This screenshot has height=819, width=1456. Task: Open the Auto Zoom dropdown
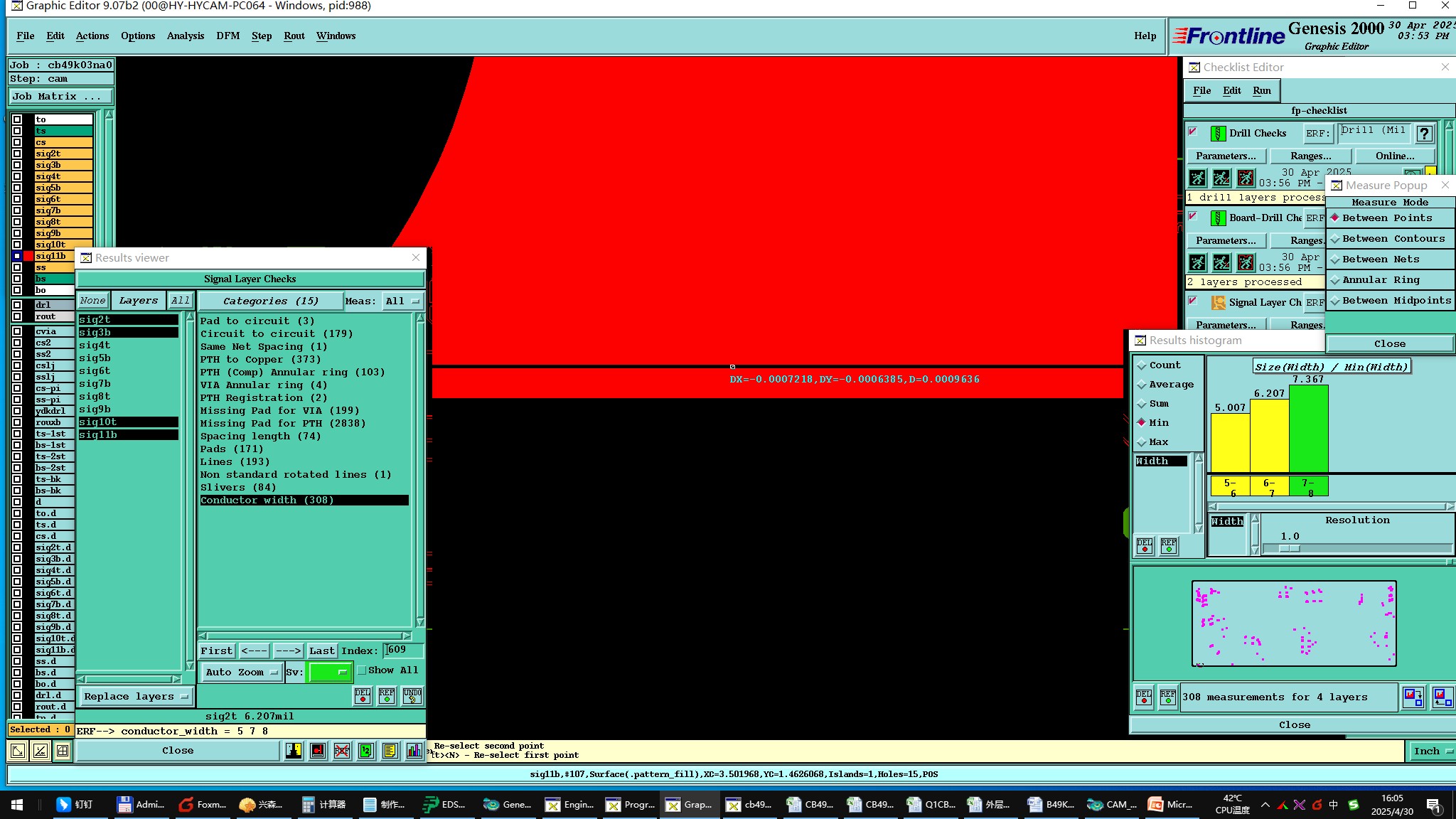coord(241,672)
